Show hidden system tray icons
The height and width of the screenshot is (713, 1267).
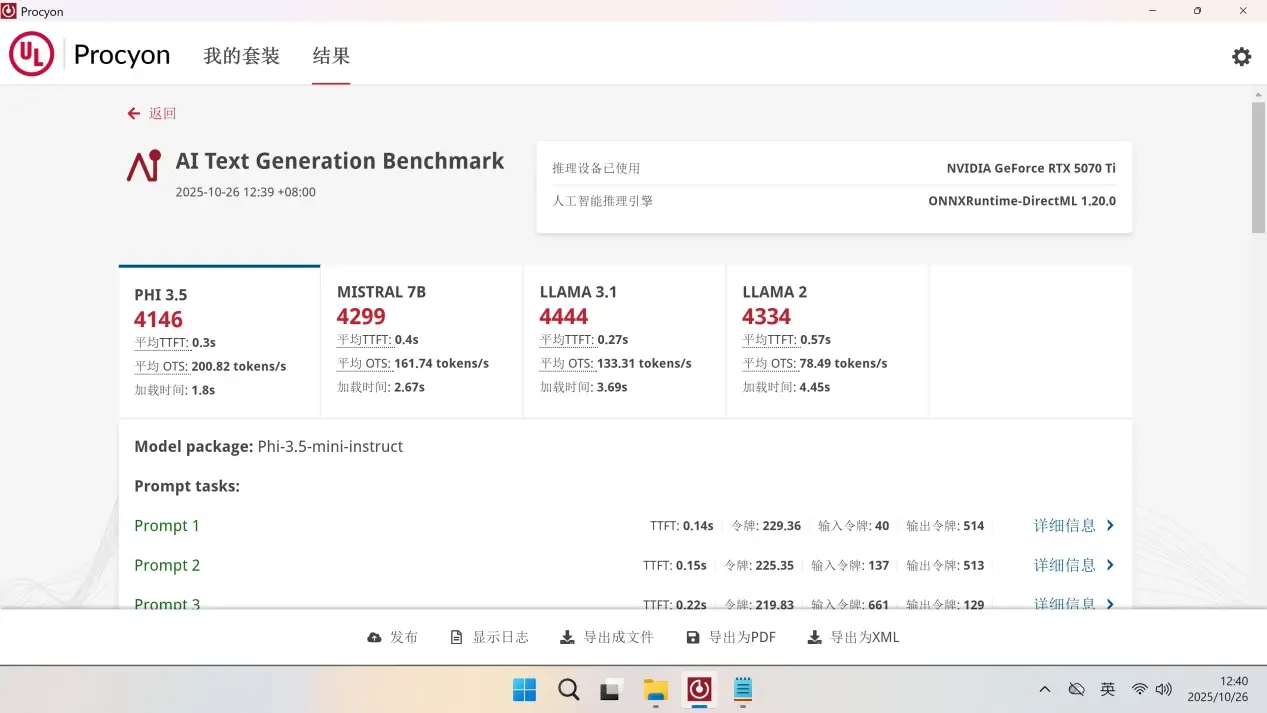[1045, 690]
